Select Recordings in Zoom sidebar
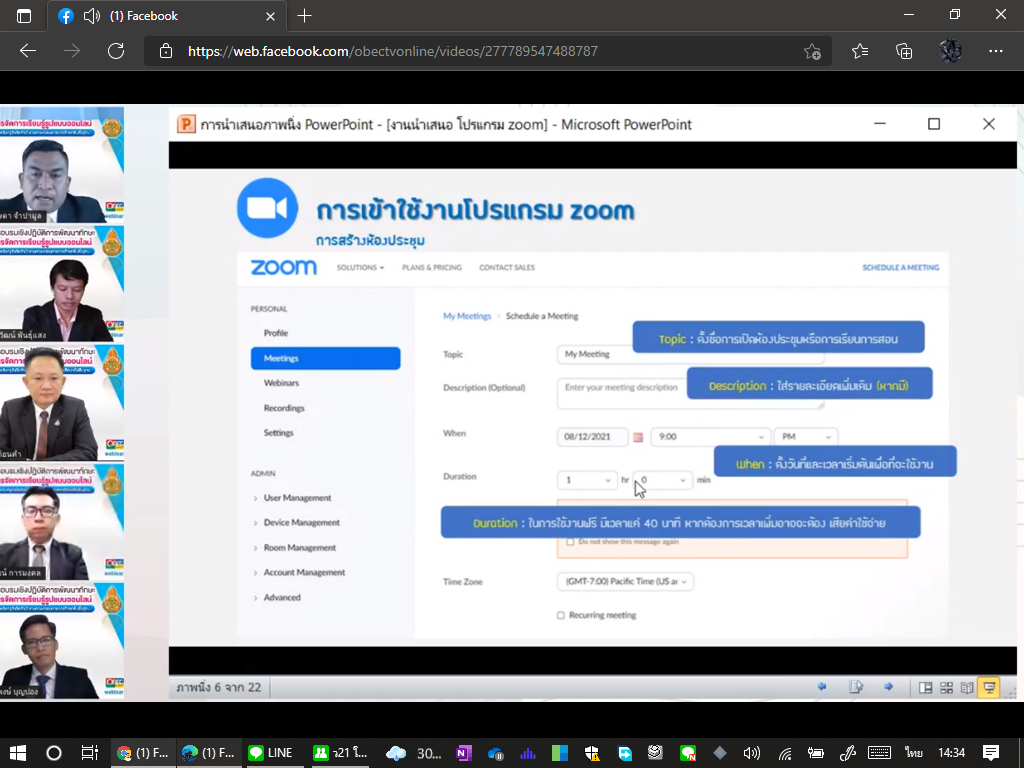Viewport: 1024px width, 768px height. 284,408
